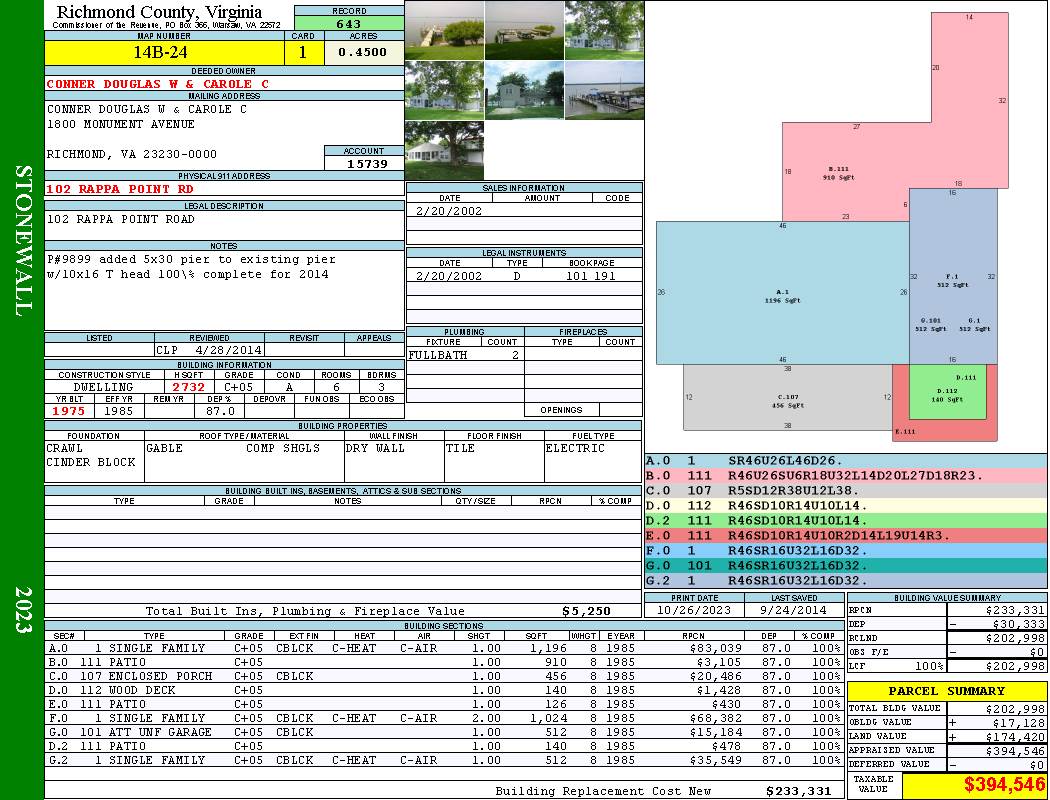Viewport: 1050px width, 800px height.
Task: Select the account number 15739 field
Action: pos(365,164)
